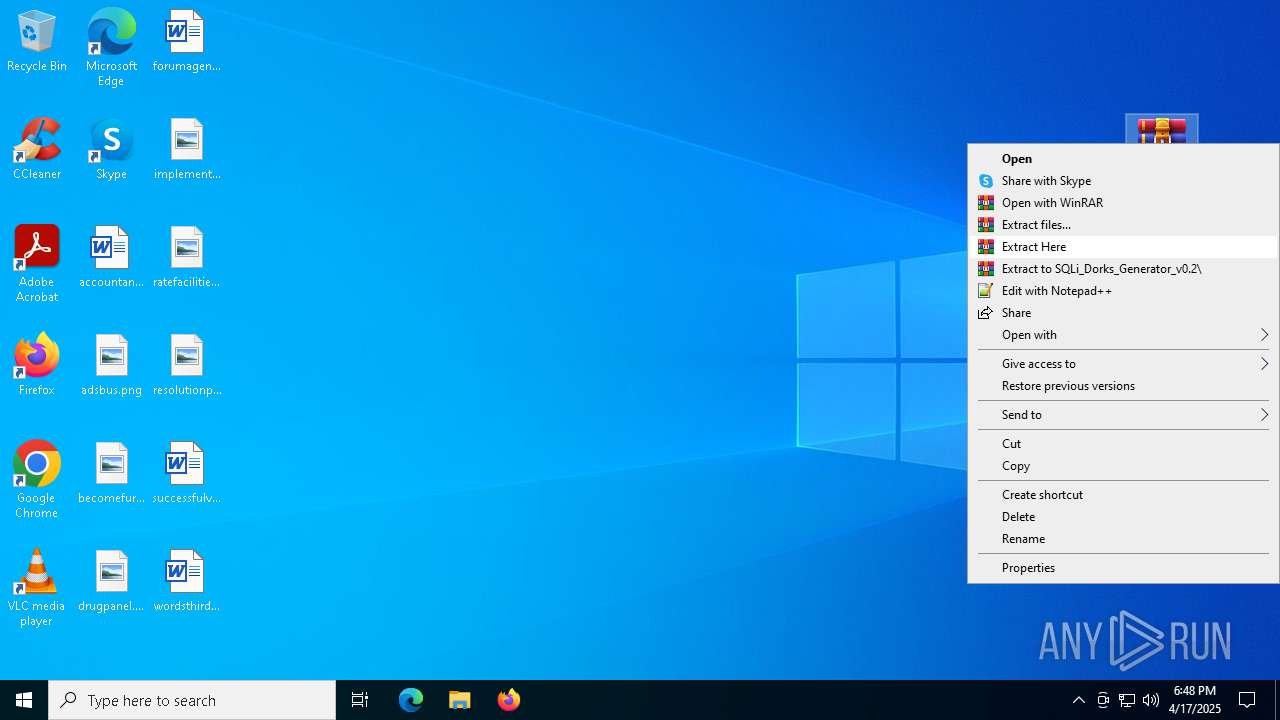Choose the Share menu entry

[x=1123, y=313]
